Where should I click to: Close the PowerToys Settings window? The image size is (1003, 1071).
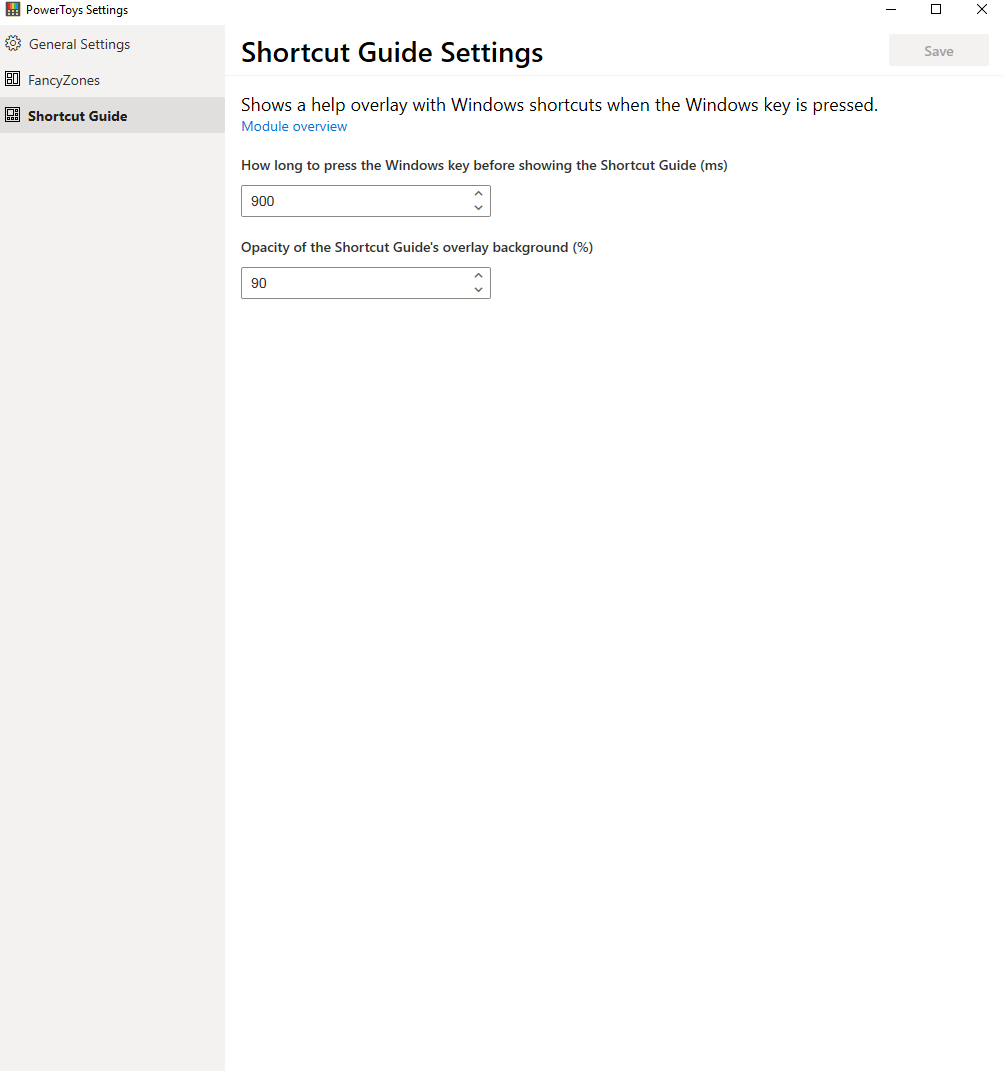(x=981, y=10)
